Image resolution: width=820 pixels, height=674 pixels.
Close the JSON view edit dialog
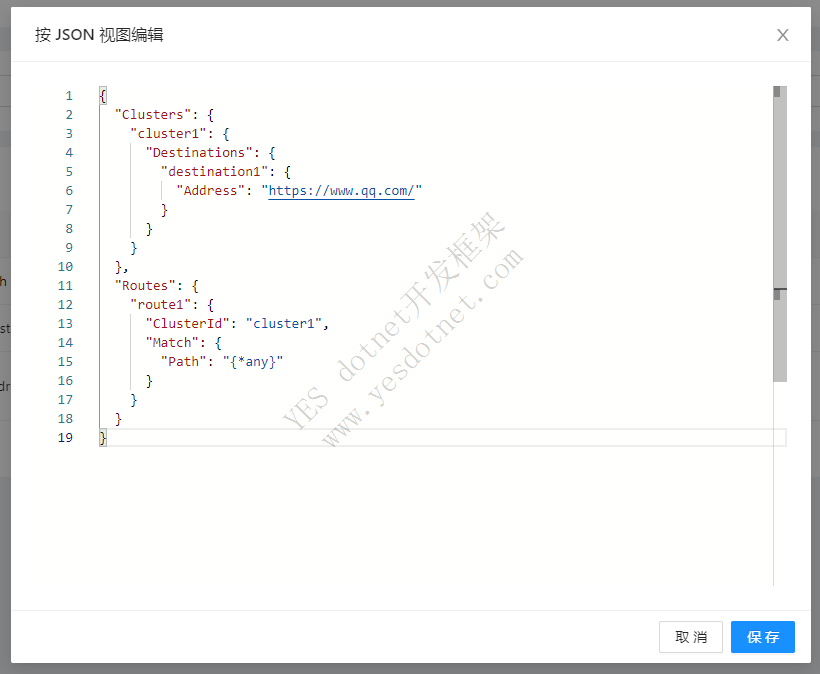click(x=782, y=35)
